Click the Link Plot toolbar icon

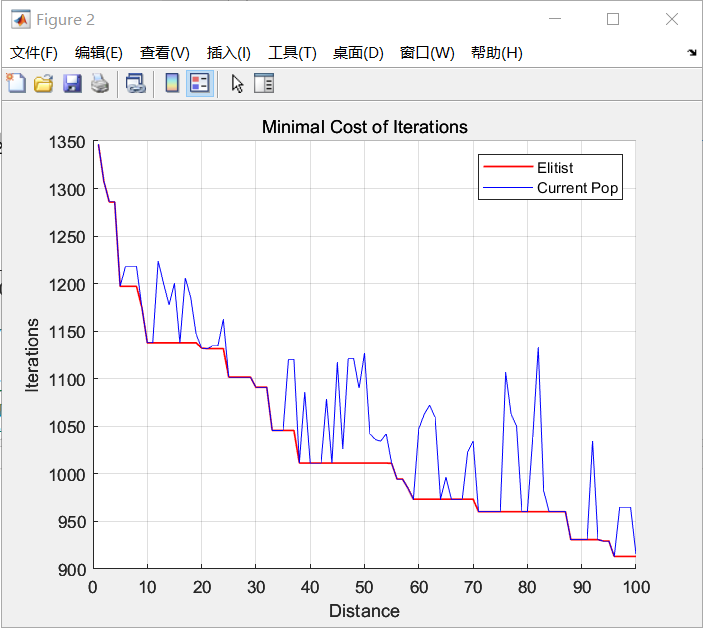[x=135, y=83]
